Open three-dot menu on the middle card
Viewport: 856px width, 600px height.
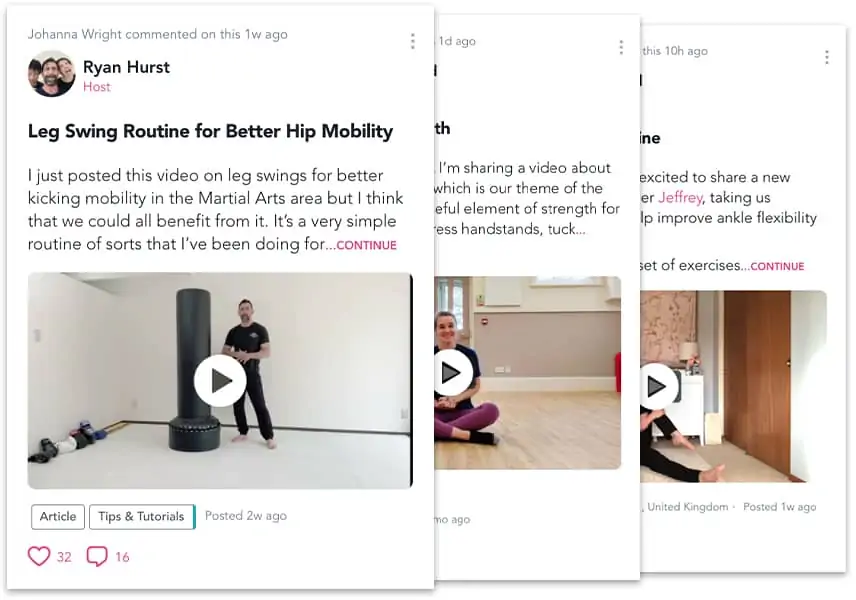coord(621,47)
